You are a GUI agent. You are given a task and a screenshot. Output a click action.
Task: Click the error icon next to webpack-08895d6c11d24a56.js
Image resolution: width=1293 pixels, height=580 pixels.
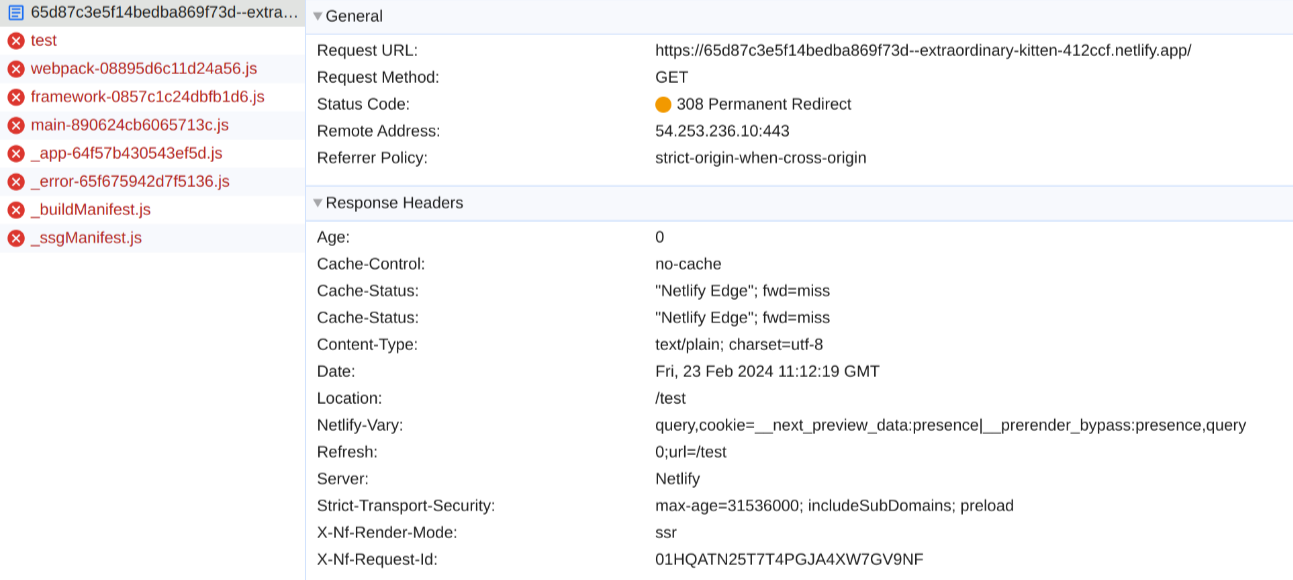click(x=16, y=69)
